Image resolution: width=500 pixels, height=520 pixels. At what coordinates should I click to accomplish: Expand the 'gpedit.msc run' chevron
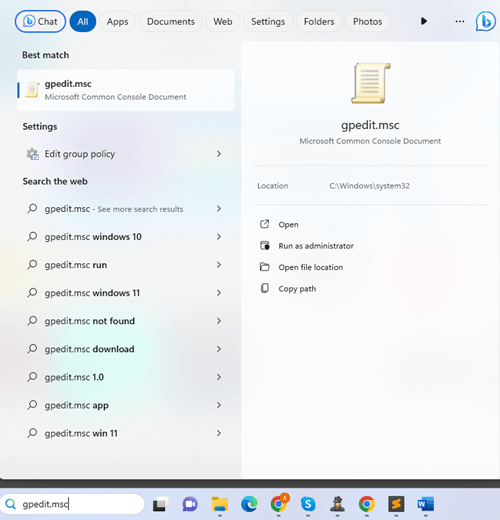(219, 265)
